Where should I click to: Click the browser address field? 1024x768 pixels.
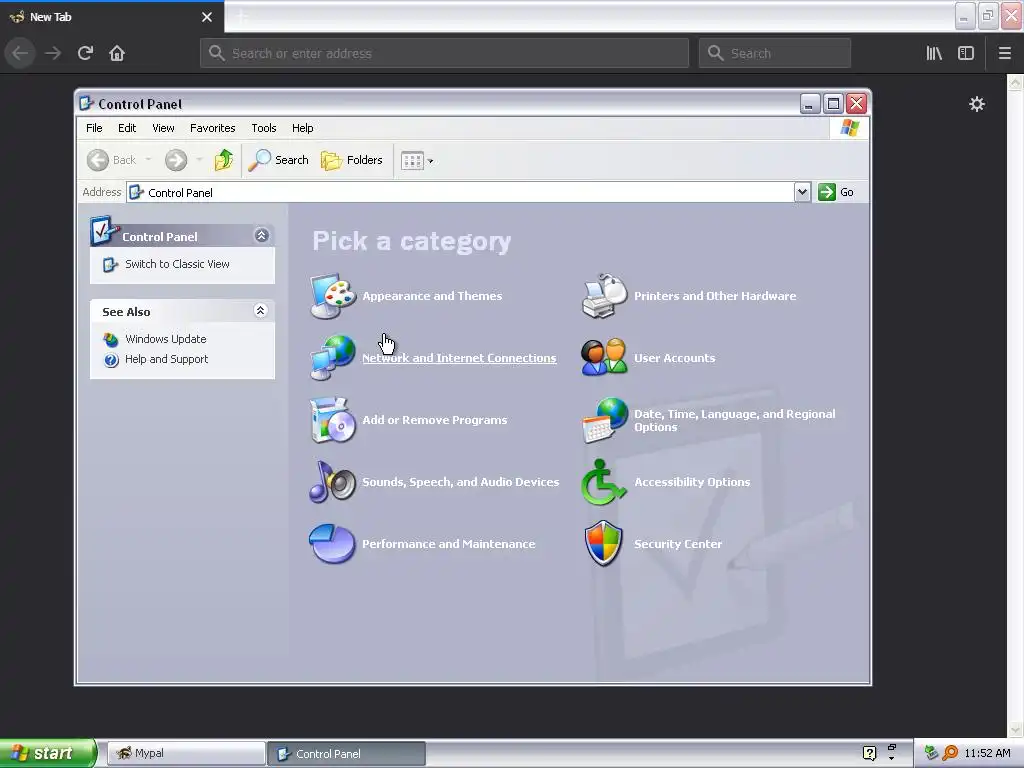445,53
